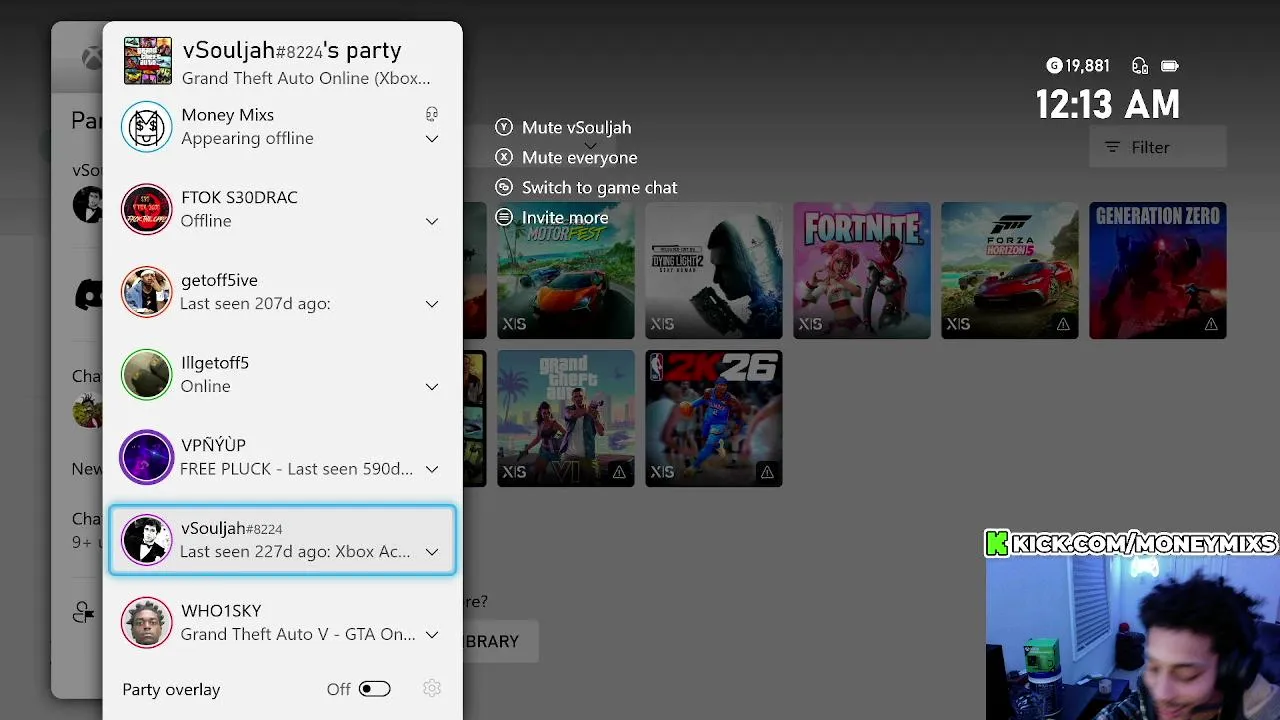Viewport: 1280px width, 720px height.
Task: Click the controller battery icon
Action: (x=1170, y=66)
